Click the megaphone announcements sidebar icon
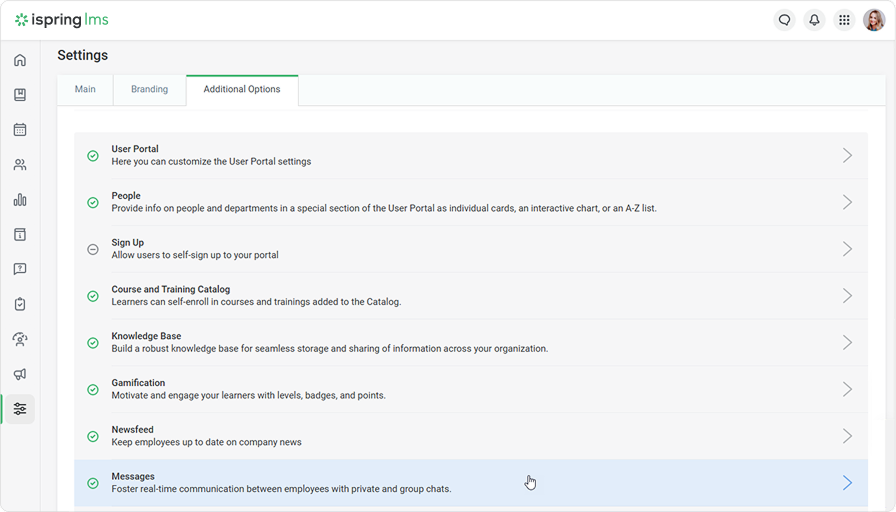The width and height of the screenshot is (896, 512). pos(20,374)
